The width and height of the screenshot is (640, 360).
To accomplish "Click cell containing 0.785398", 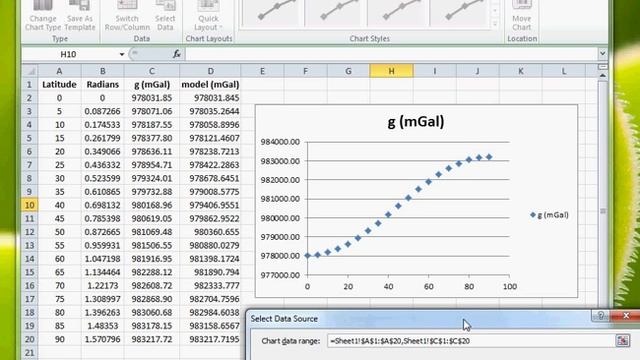I will (102, 218).
